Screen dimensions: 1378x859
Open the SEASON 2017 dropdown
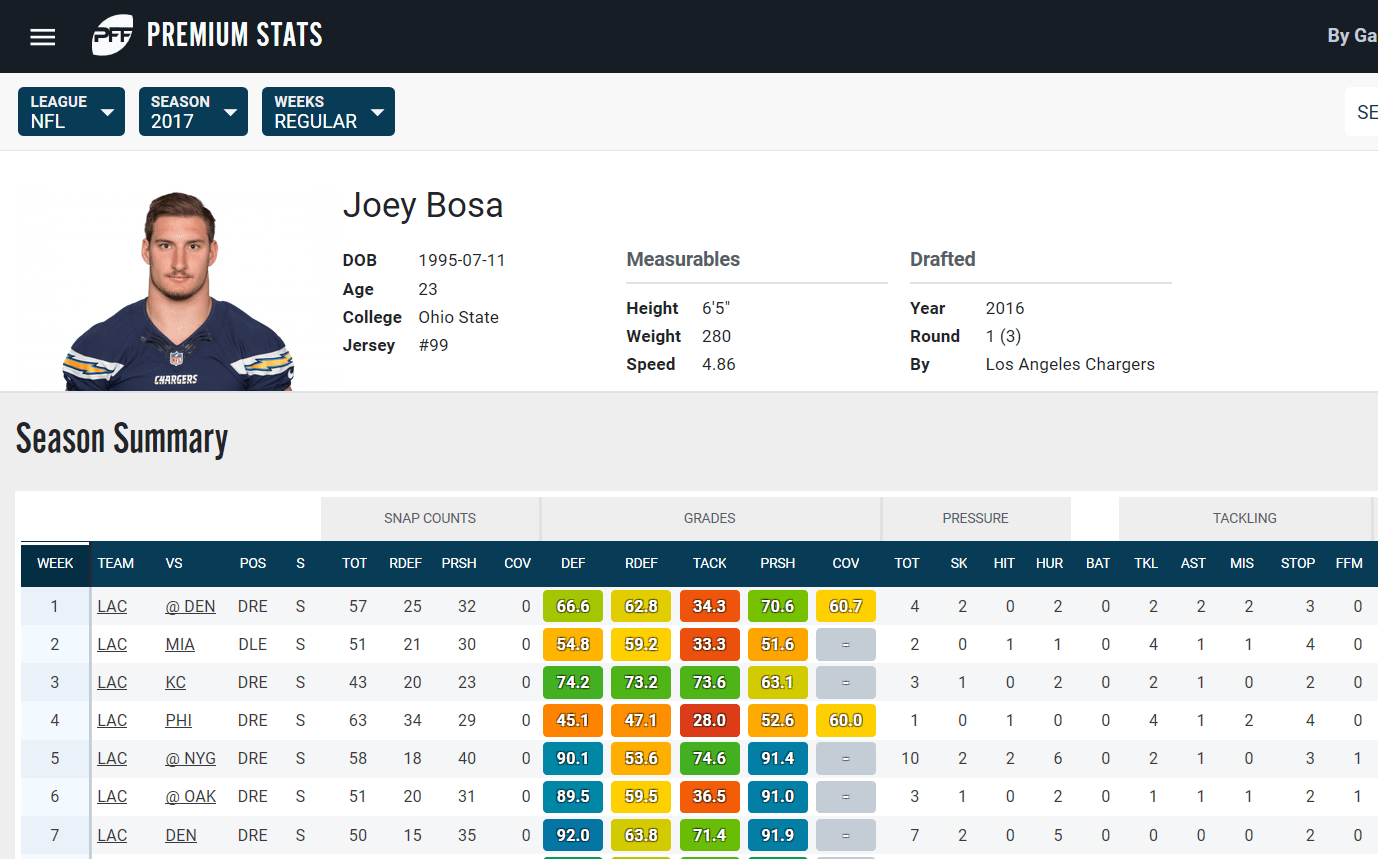[x=193, y=111]
